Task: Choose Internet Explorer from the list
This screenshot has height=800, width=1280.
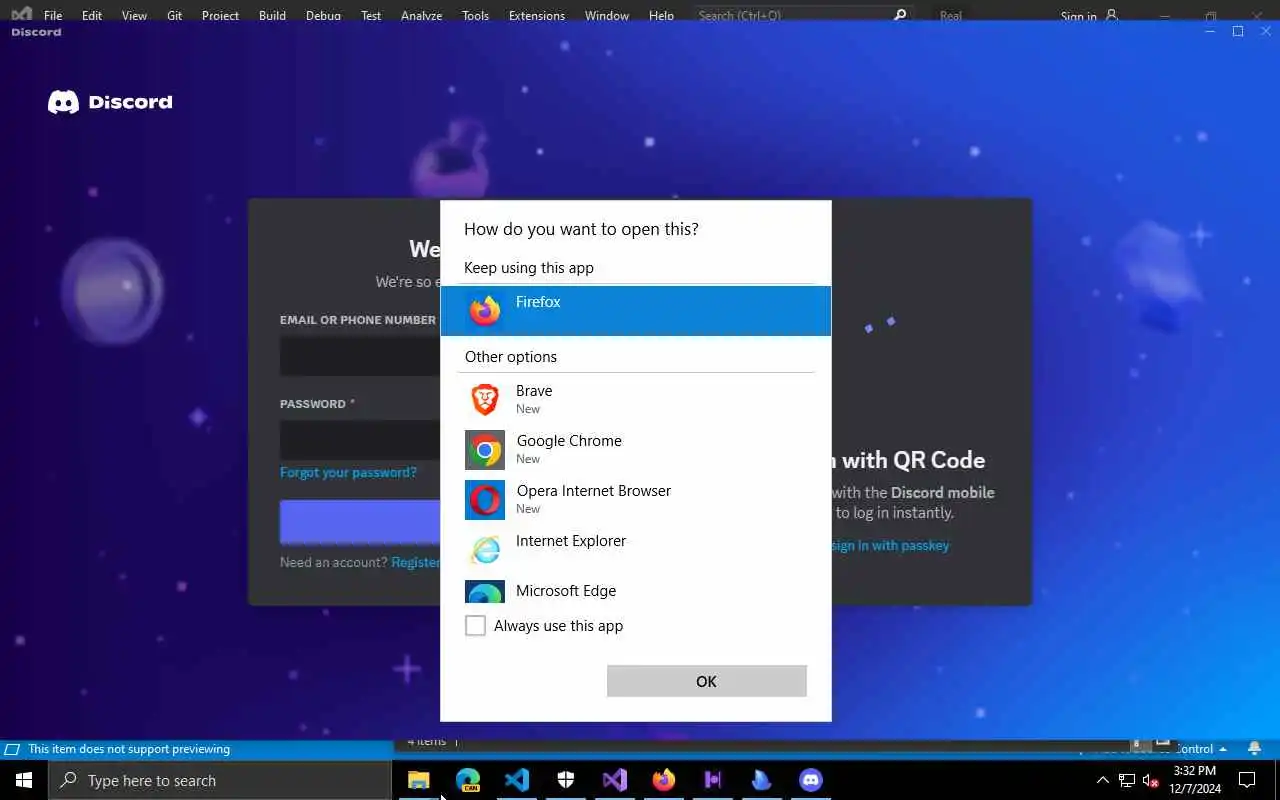Action: (635, 549)
